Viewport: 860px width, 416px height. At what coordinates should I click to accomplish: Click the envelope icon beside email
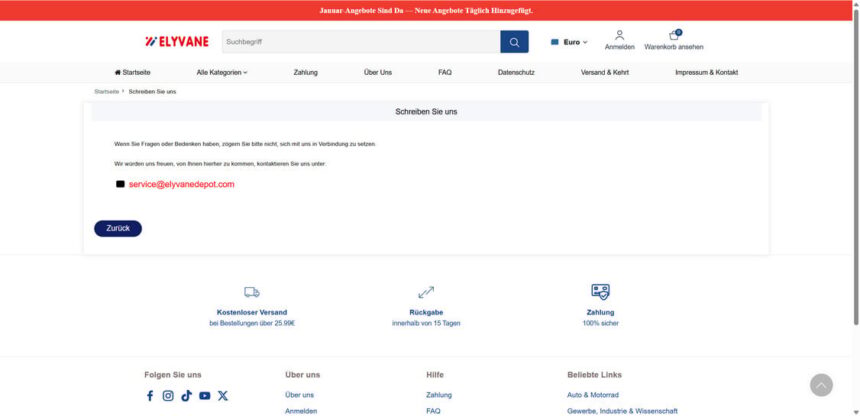coord(120,184)
